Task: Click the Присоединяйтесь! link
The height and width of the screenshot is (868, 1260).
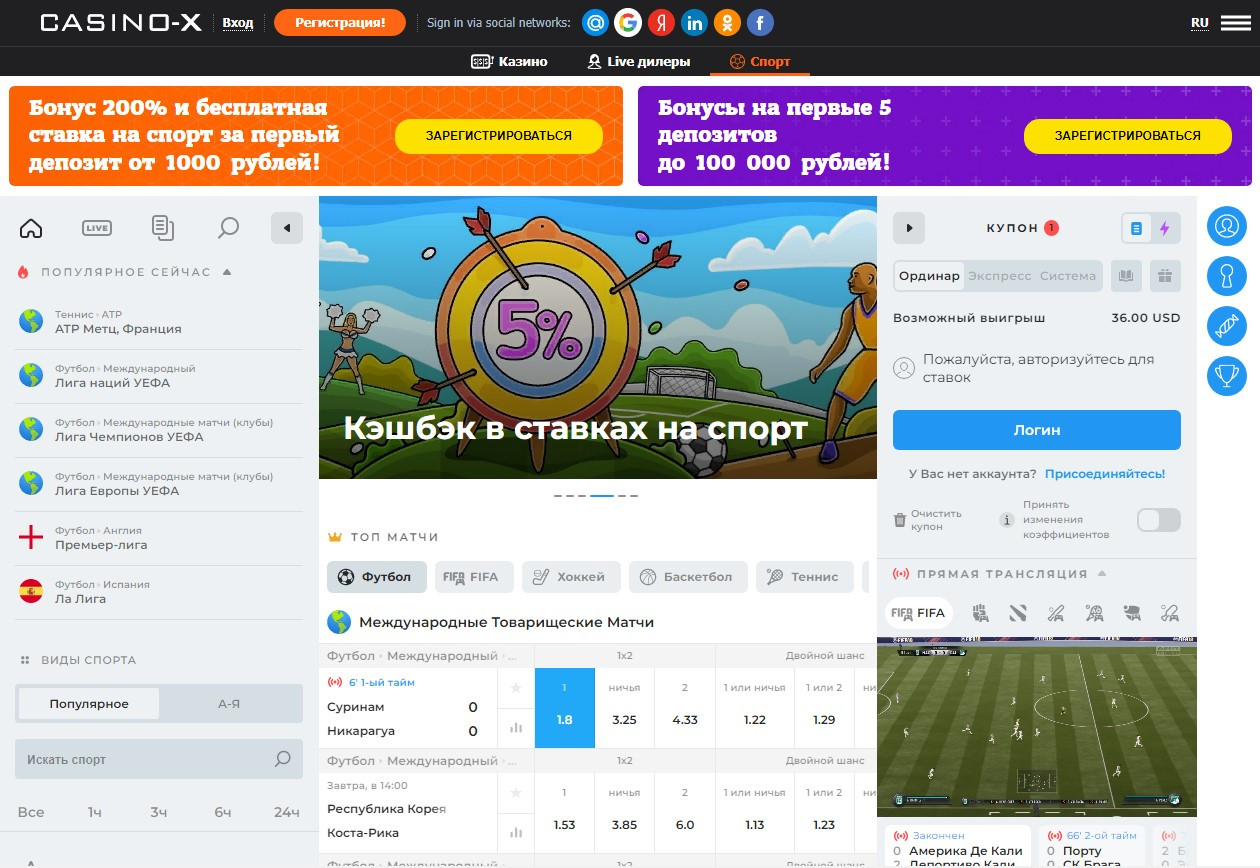Action: pyautogui.click(x=1104, y=474)
